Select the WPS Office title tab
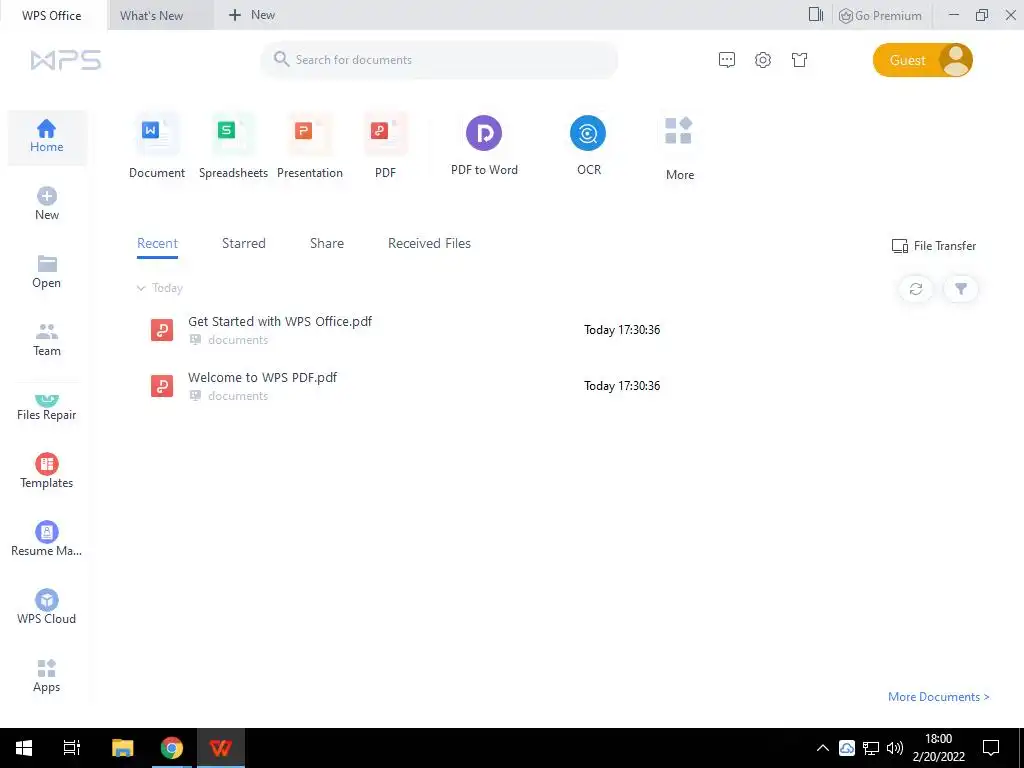The height and width of the screenshot is (768, 1024). [52, 15]
